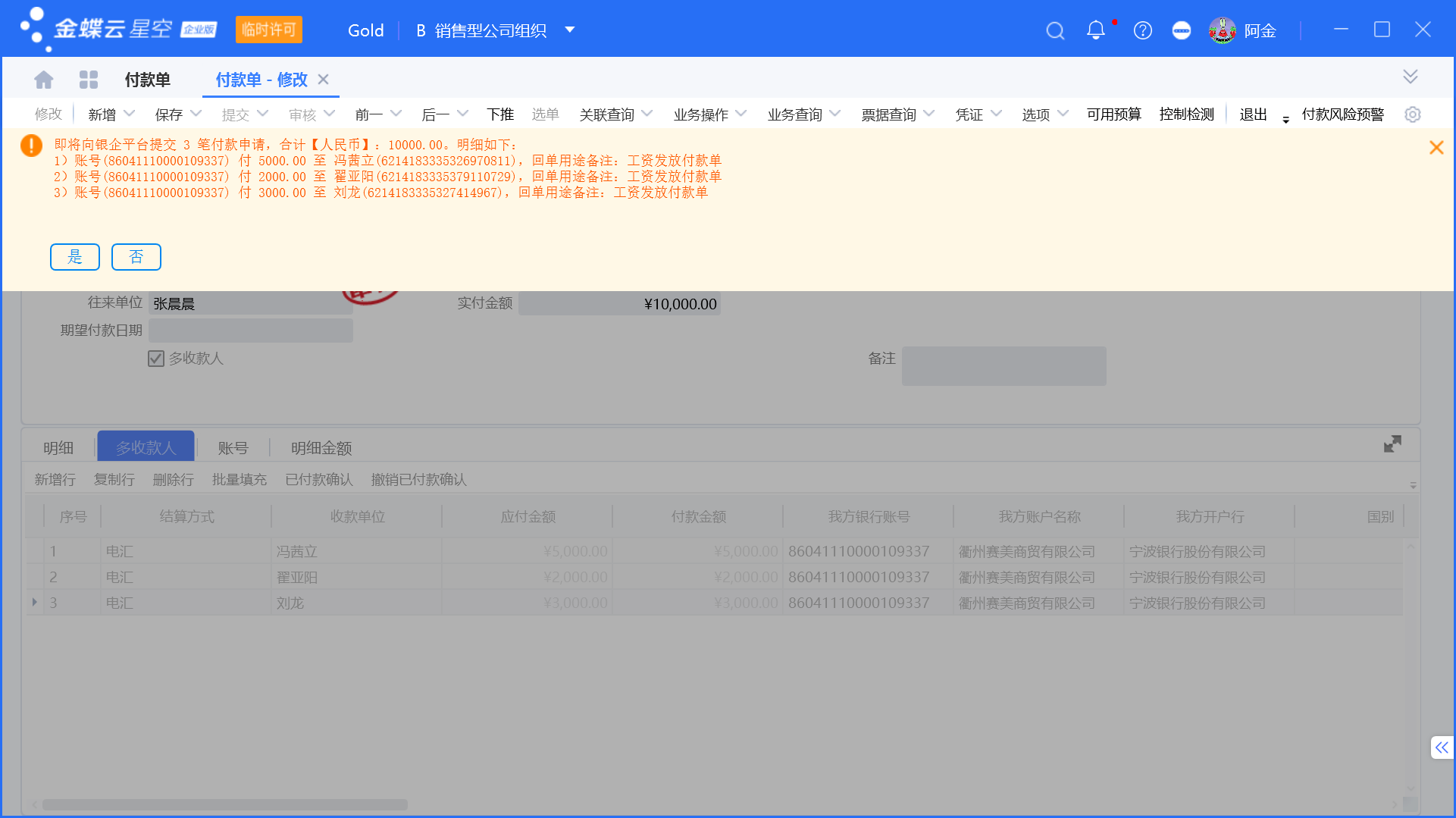Select the 冯茜立 payee cell
The width and height of the screenshot is (1456, 818).
(356, 551)
